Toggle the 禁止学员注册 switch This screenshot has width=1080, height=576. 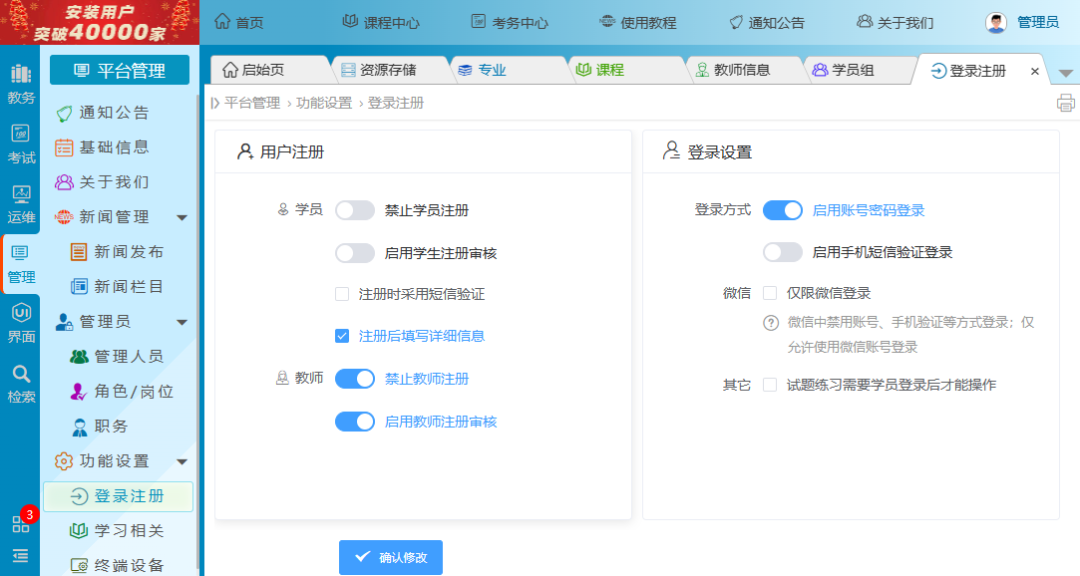pos(355,210)
